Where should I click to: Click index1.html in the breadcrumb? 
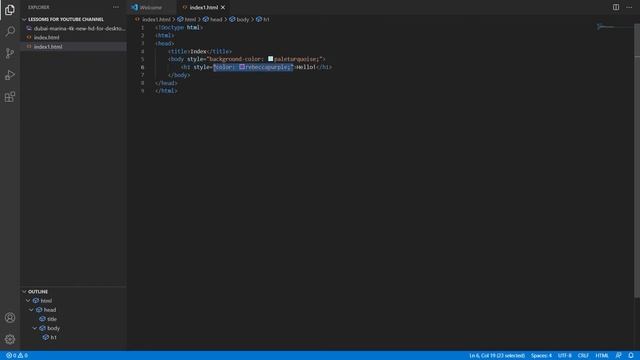(156, 19)
